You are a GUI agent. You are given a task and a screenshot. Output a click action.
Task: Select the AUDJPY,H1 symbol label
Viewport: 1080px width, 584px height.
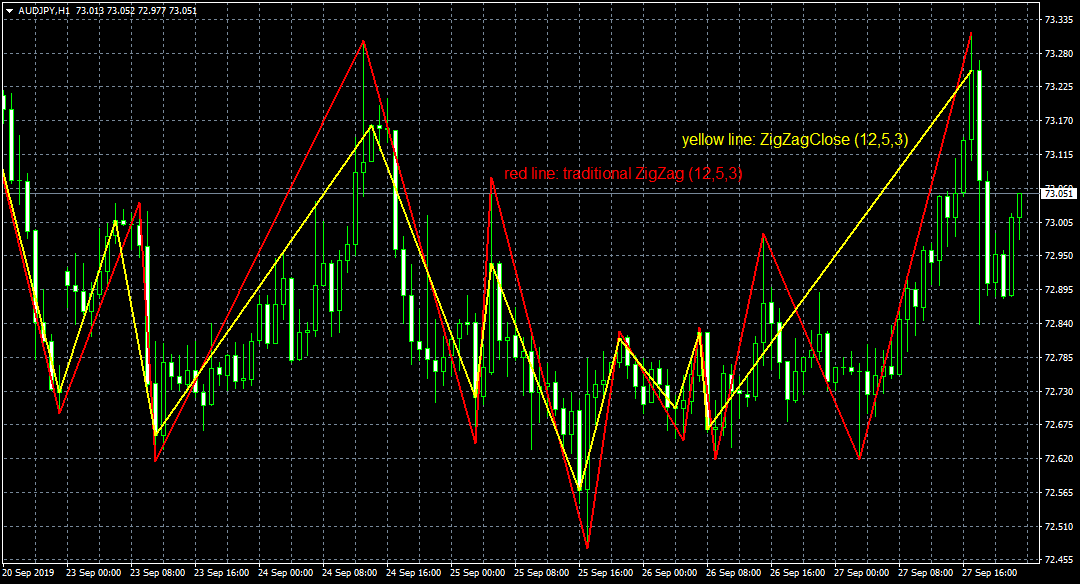pos(45,8)
